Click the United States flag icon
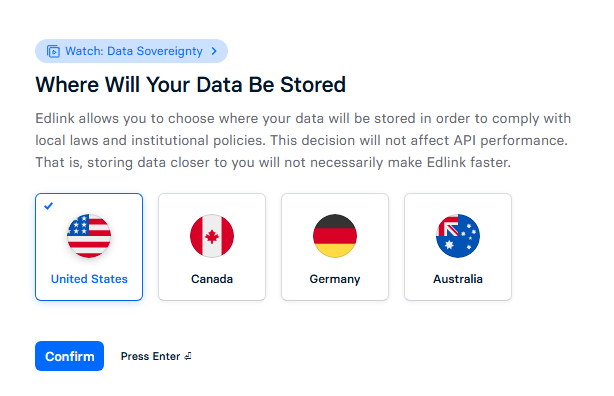Image resolution: width=614 pixels, height=396 pixels. tap(89, 236)
